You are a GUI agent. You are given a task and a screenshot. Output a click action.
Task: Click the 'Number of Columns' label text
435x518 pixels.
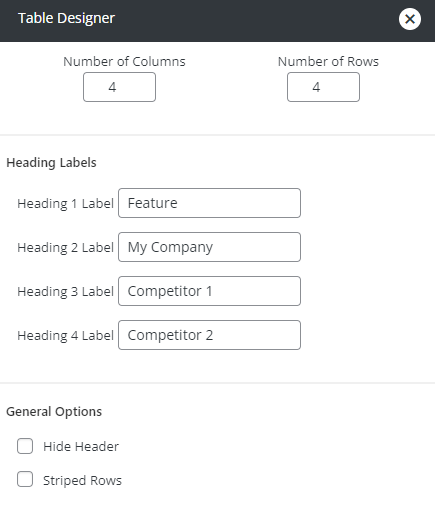124,62
